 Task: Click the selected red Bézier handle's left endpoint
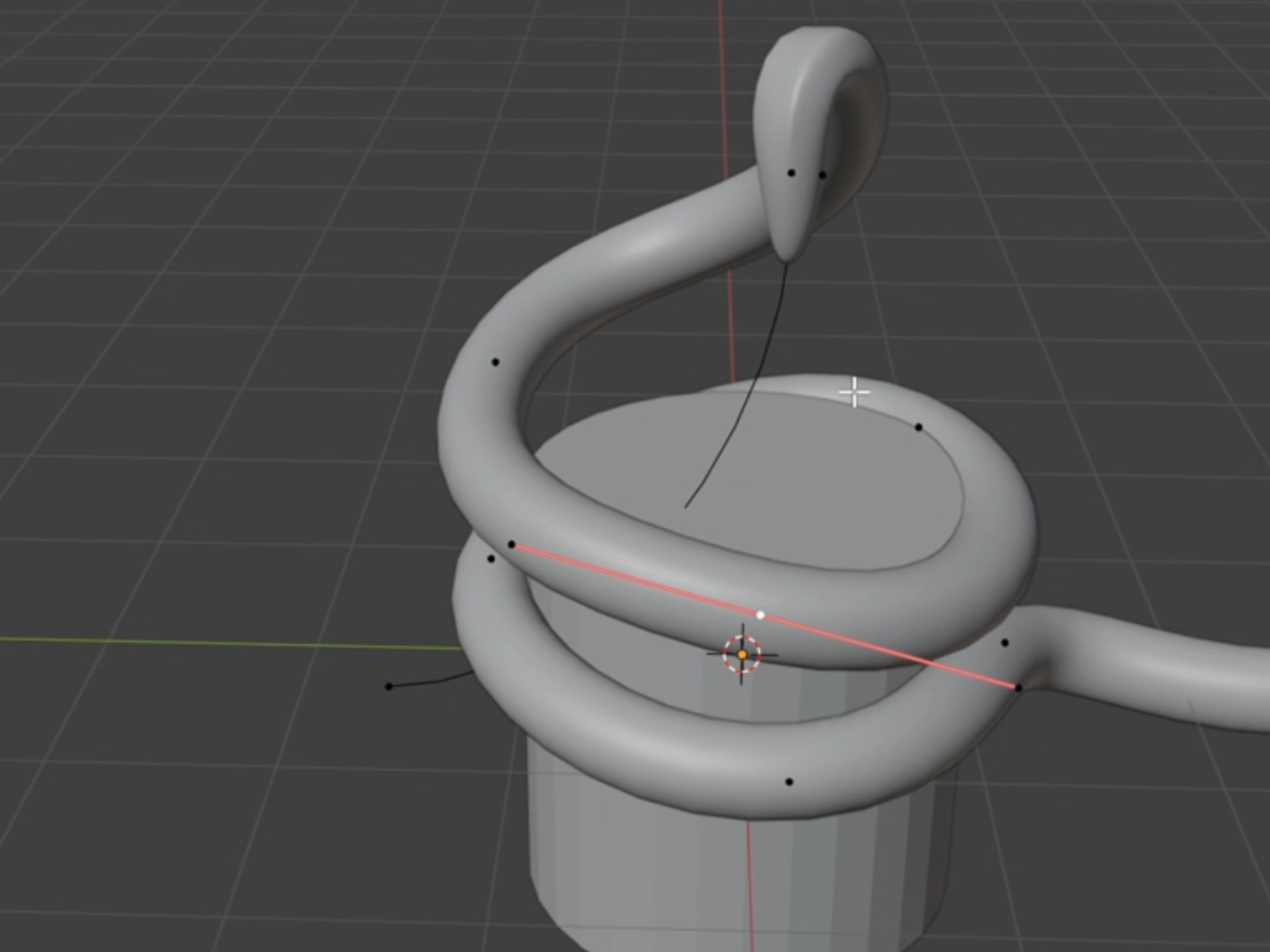click(x=513, y=543)
